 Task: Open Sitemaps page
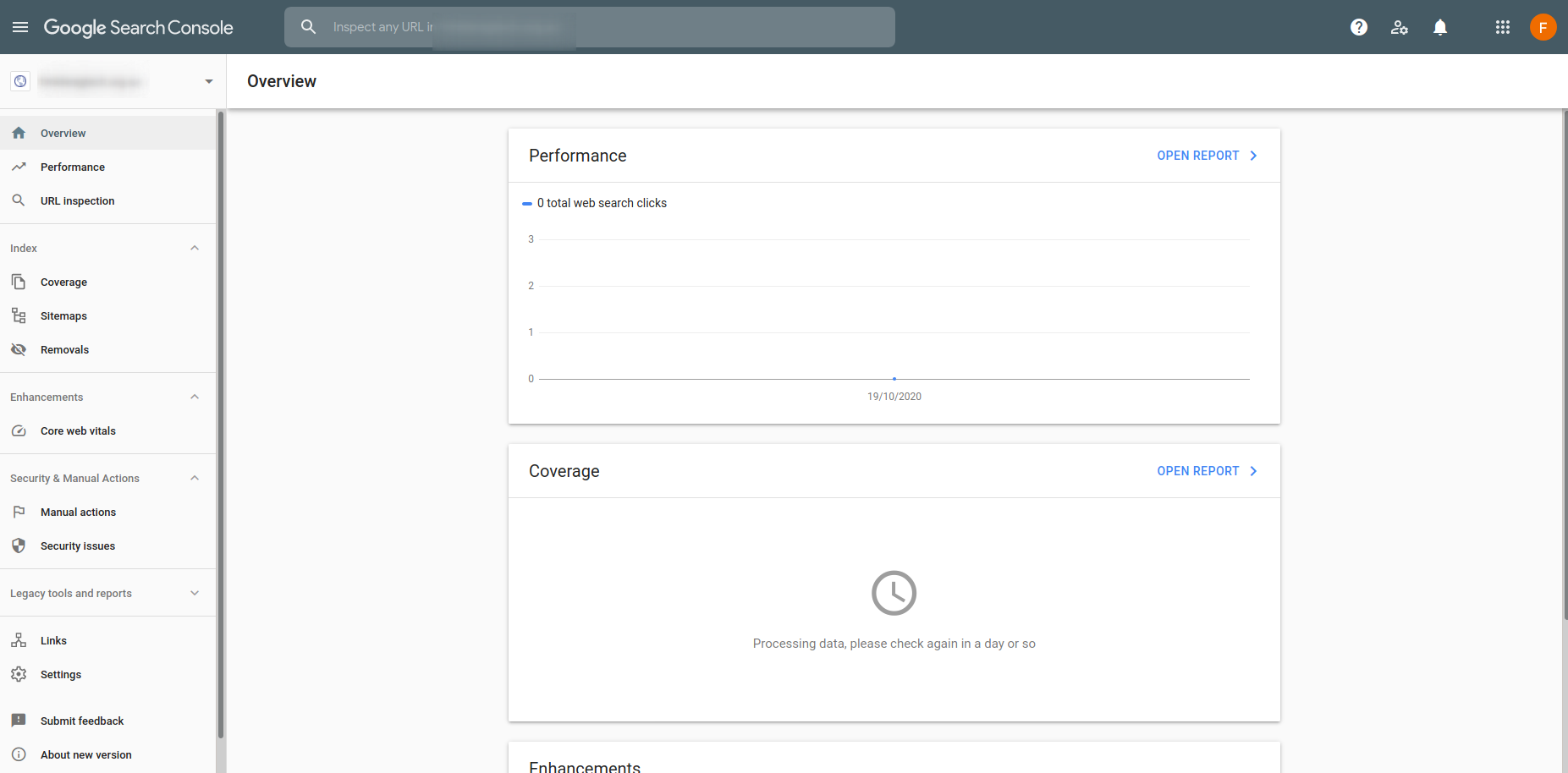(x=108, y=315)
